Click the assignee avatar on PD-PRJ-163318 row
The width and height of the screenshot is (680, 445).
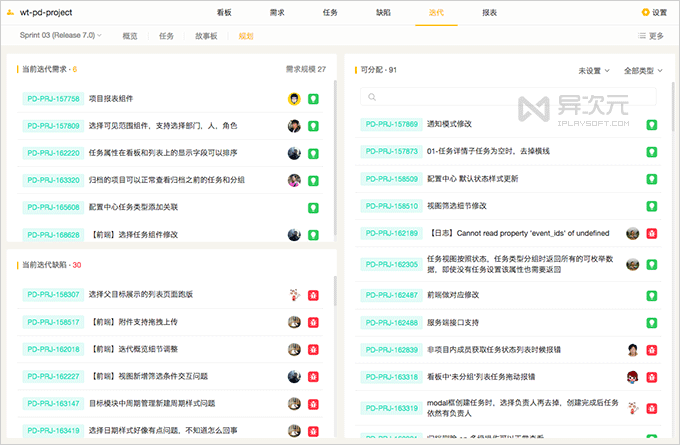pyautogui.click(x=633, y=377)
